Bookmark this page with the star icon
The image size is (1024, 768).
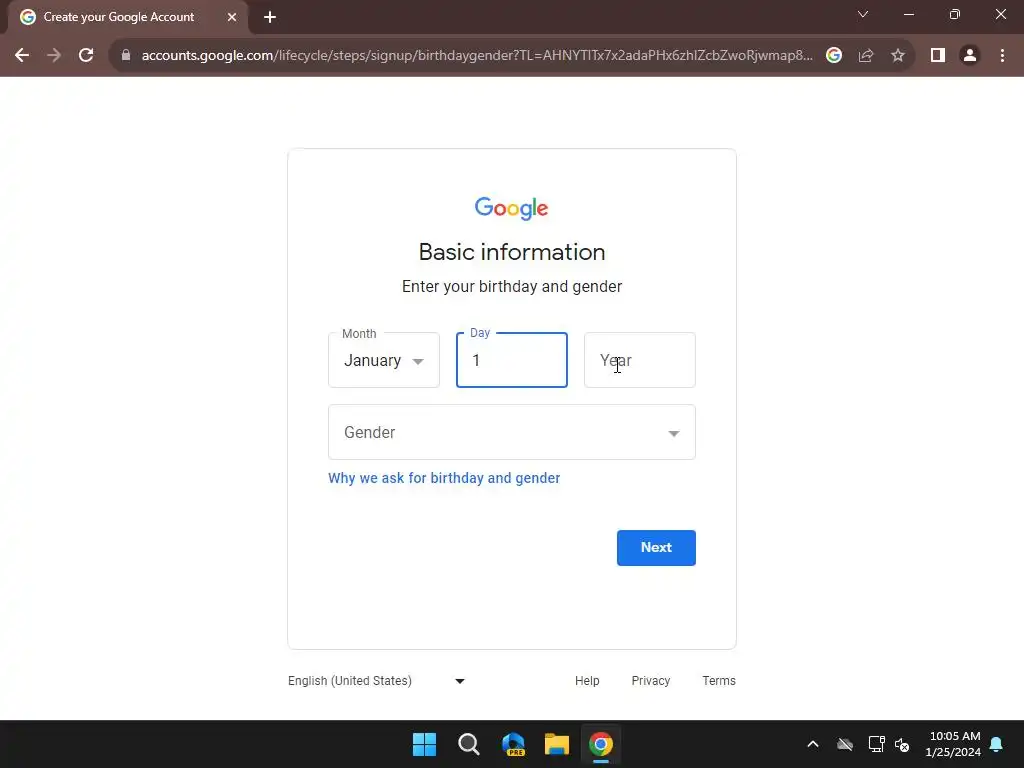tap(898, 56)
